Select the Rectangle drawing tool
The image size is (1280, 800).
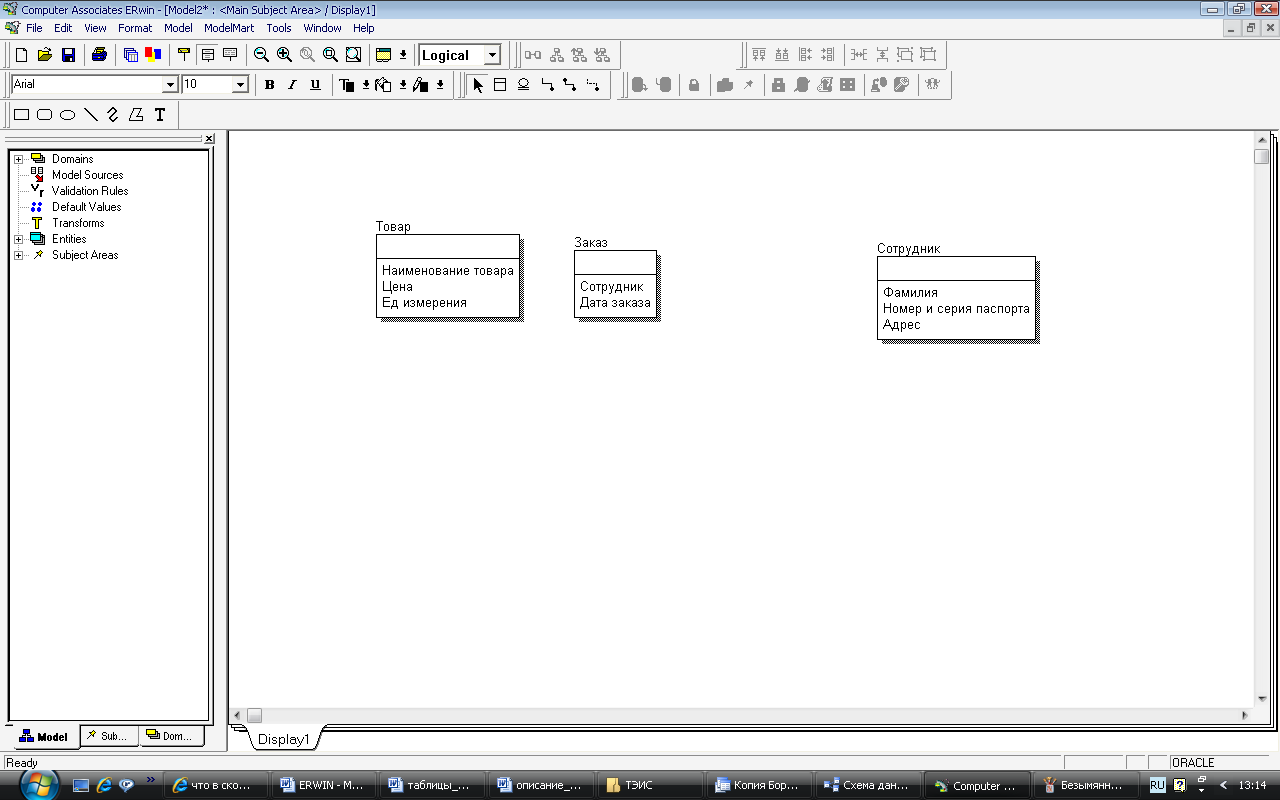(21, 115)
